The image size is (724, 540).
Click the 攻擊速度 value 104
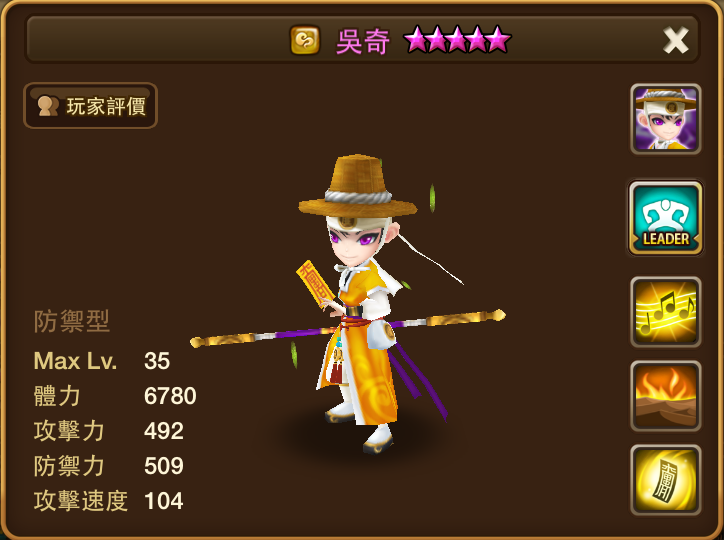(164, 501)
